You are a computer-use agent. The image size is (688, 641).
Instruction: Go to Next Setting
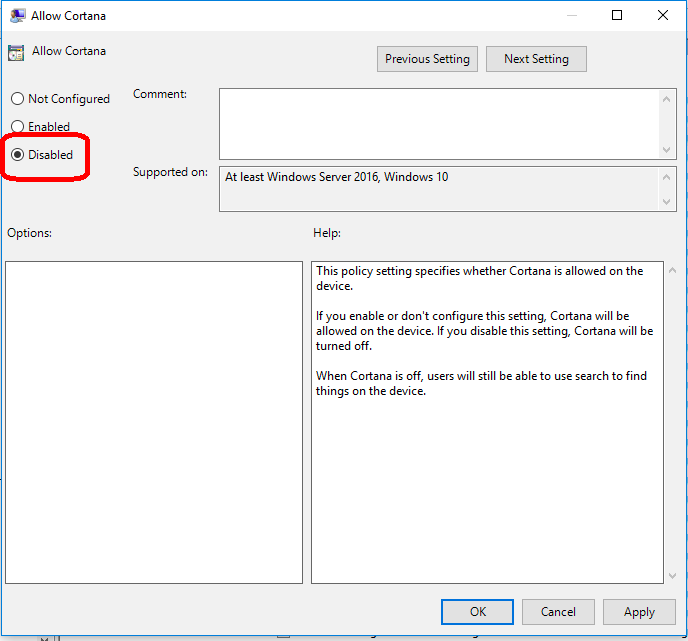(x=536, y=59)
